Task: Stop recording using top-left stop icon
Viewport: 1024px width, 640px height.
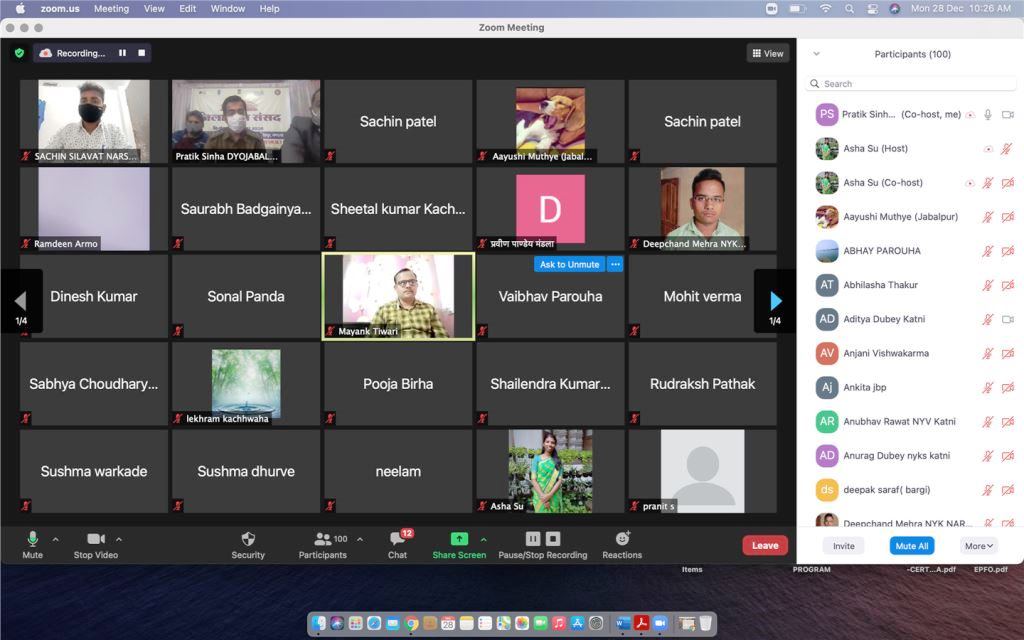Action: point(142,53)
